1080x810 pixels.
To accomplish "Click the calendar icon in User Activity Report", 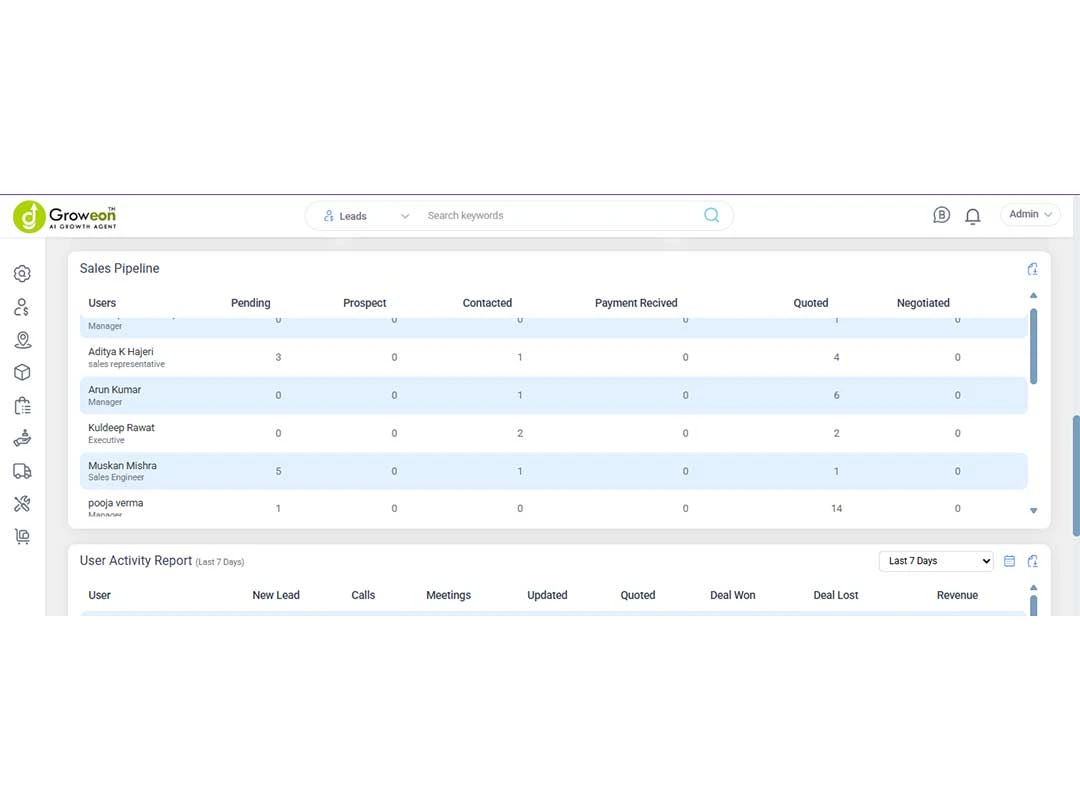I will (x=1009, y=561).
